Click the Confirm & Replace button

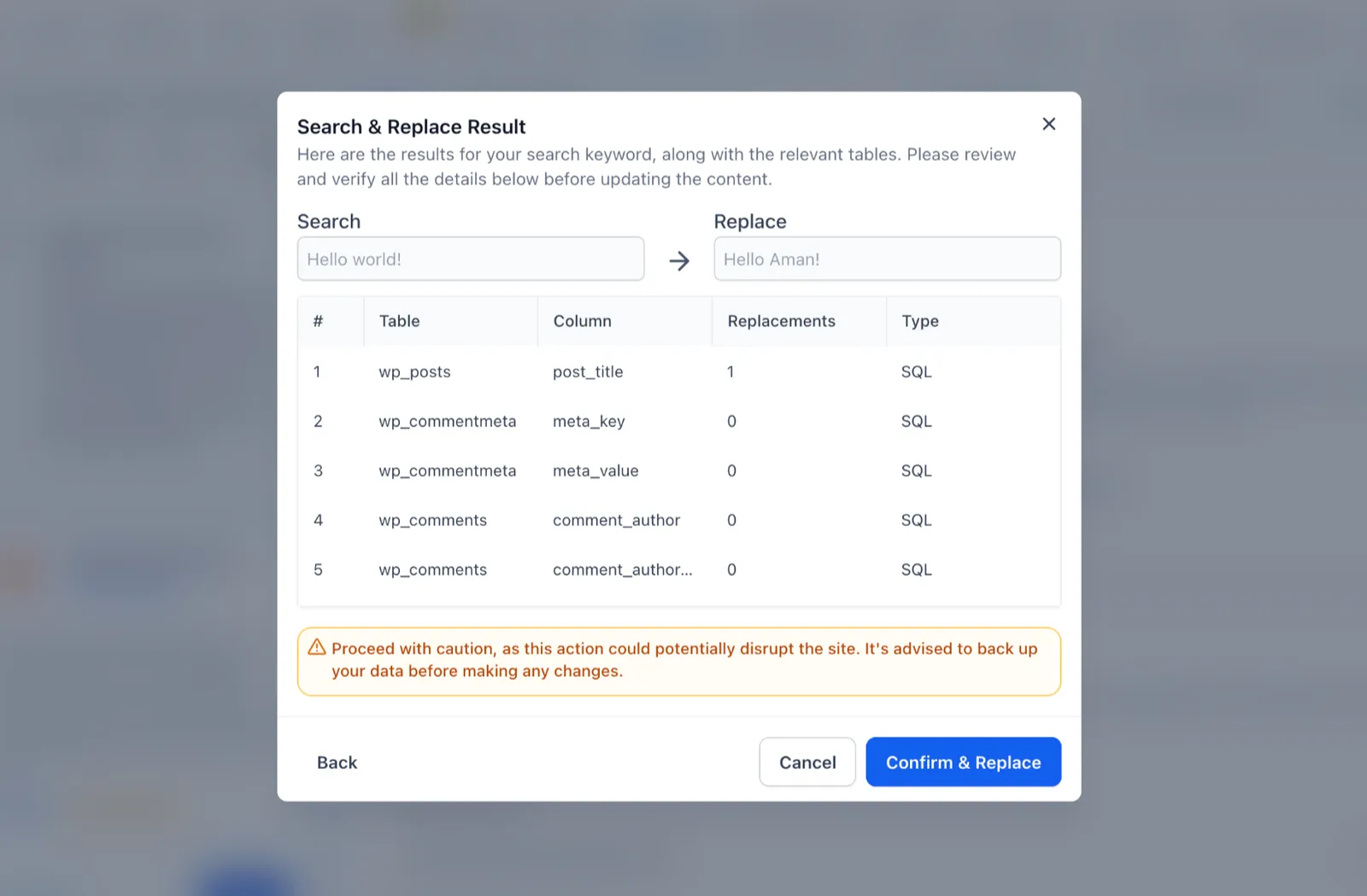tap(963, 762)
